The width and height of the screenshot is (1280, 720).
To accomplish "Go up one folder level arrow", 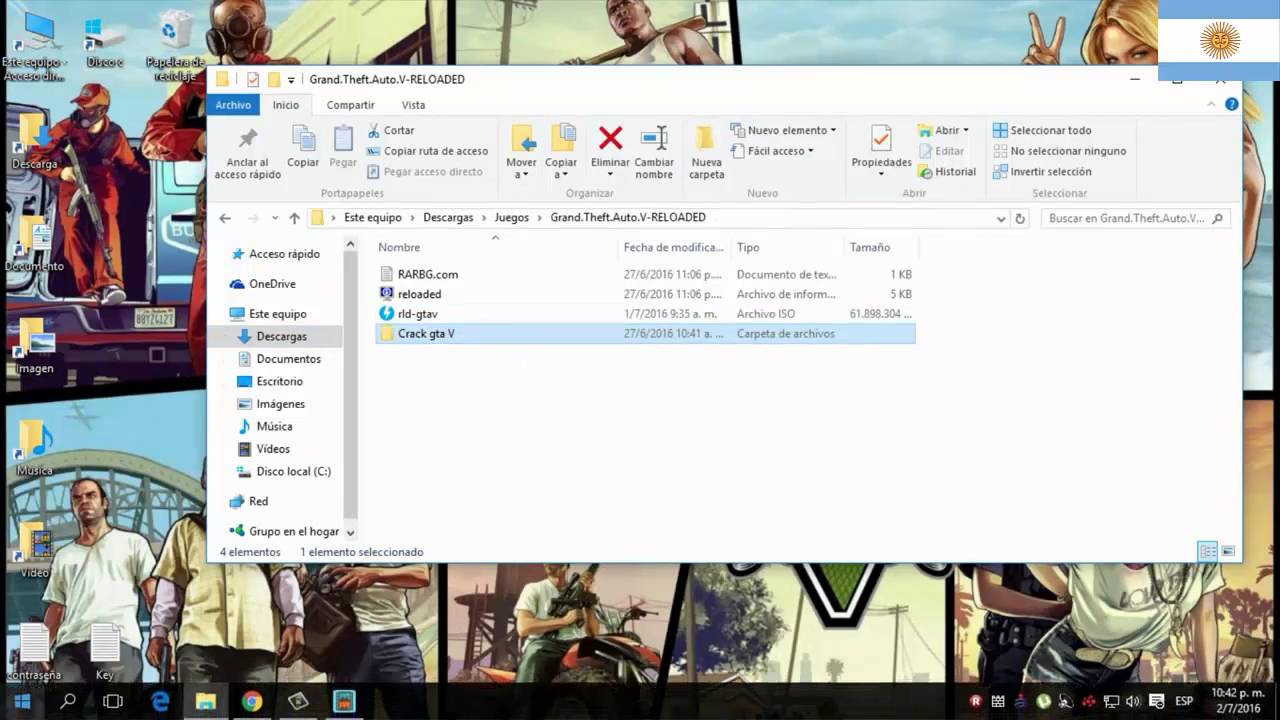I will (x=294, y=218).
